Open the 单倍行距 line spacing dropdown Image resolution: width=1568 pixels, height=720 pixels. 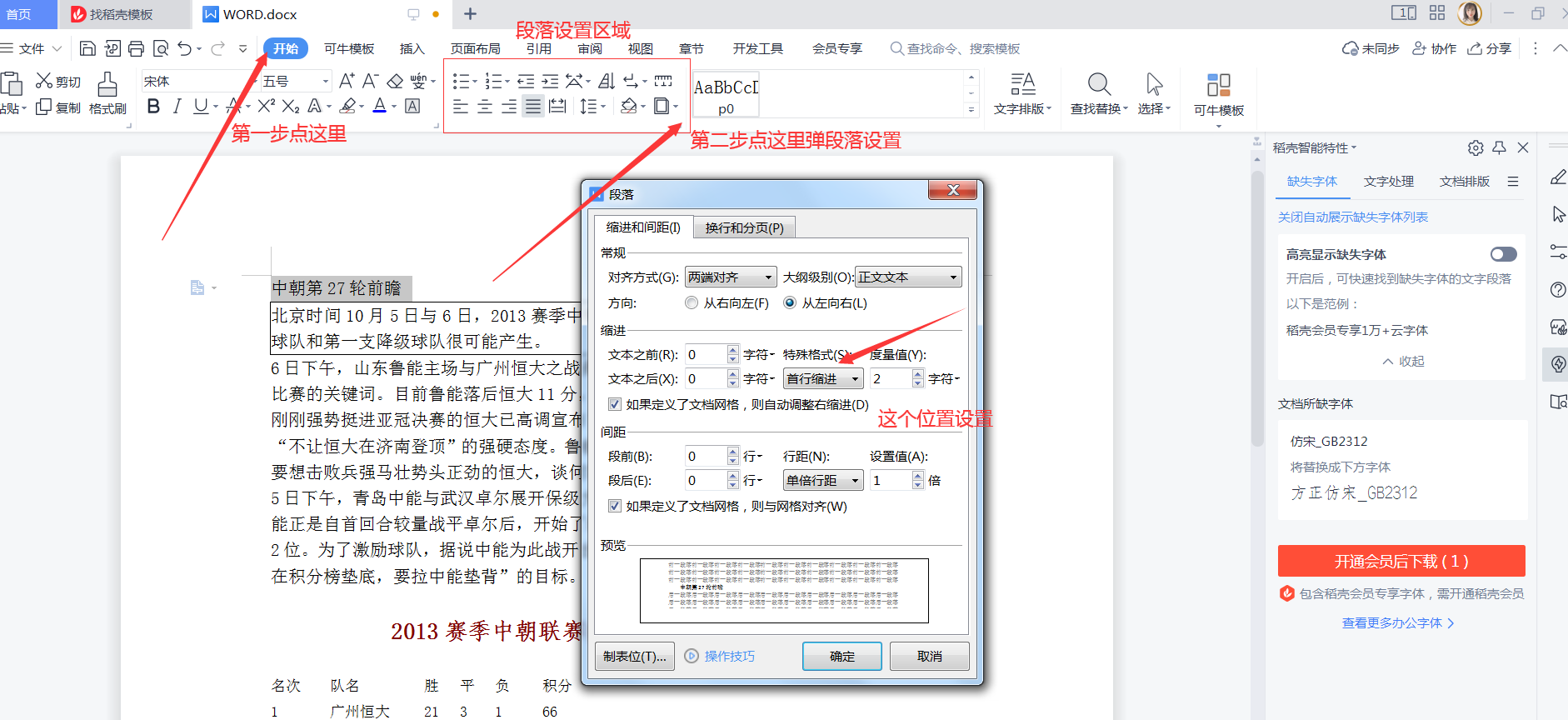823,481
